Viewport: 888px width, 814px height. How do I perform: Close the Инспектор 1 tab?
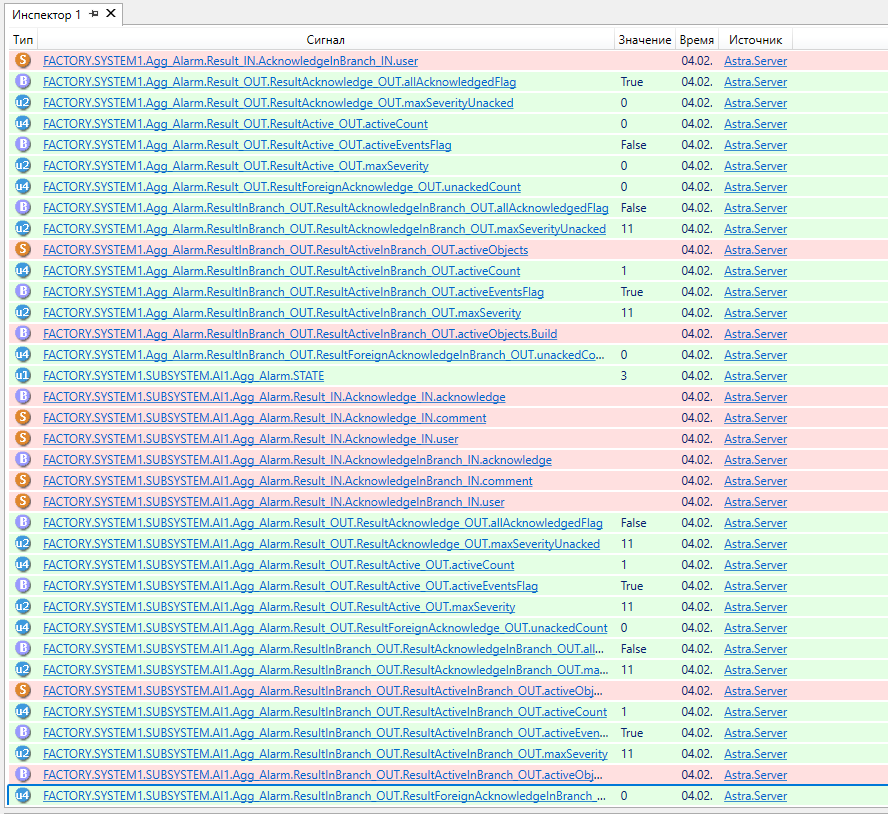[111, 14]
